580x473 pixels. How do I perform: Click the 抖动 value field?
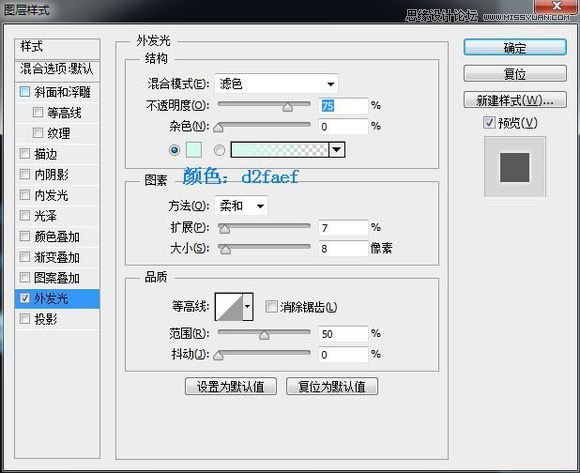(x=344, y=355)
